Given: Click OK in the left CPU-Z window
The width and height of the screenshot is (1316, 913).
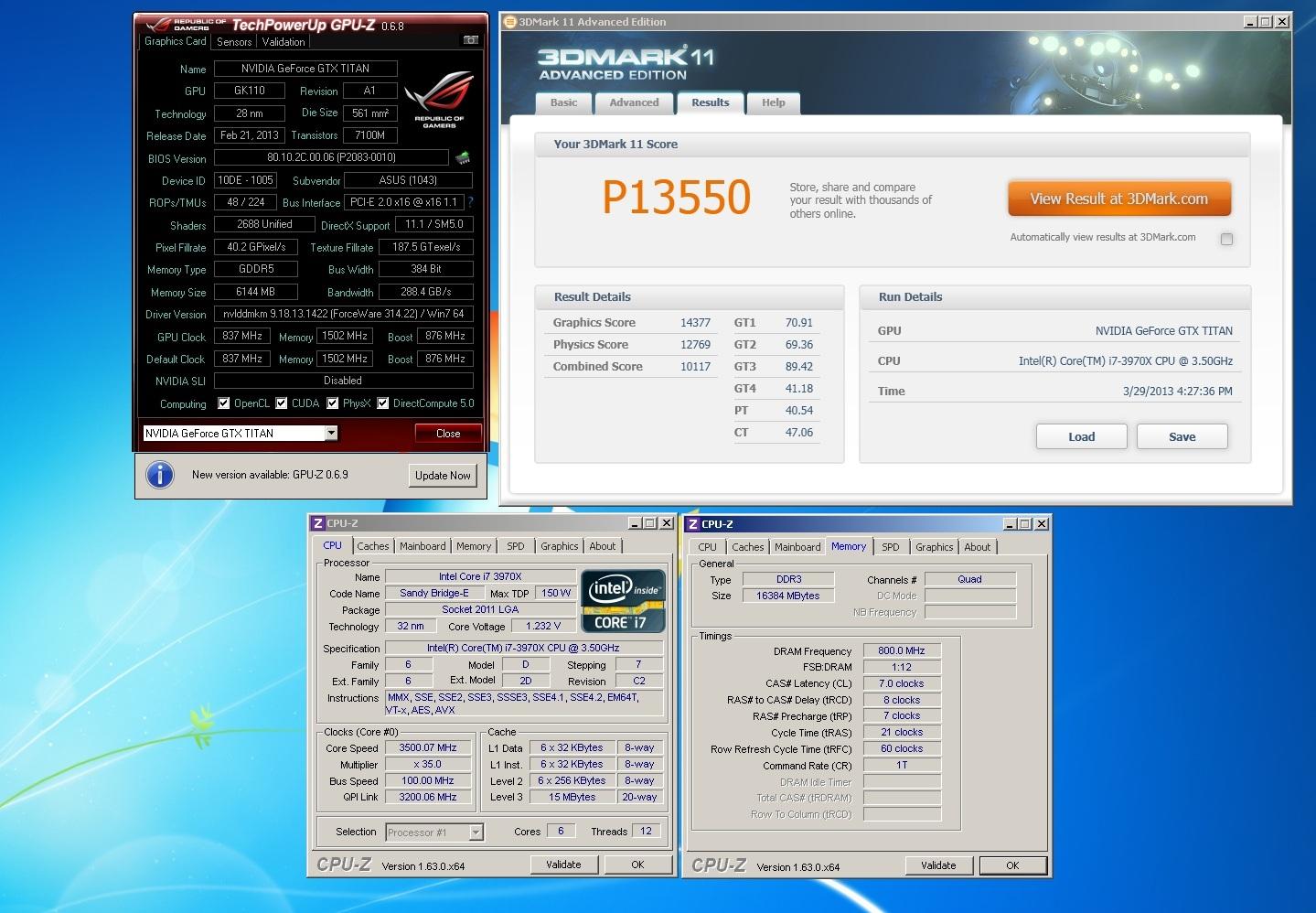Looking at the screenshot, I should 637,865.
